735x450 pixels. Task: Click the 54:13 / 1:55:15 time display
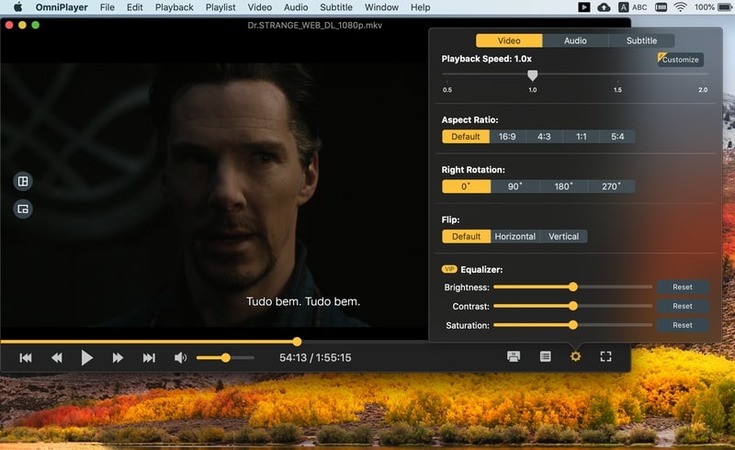[x=315, y=358]
